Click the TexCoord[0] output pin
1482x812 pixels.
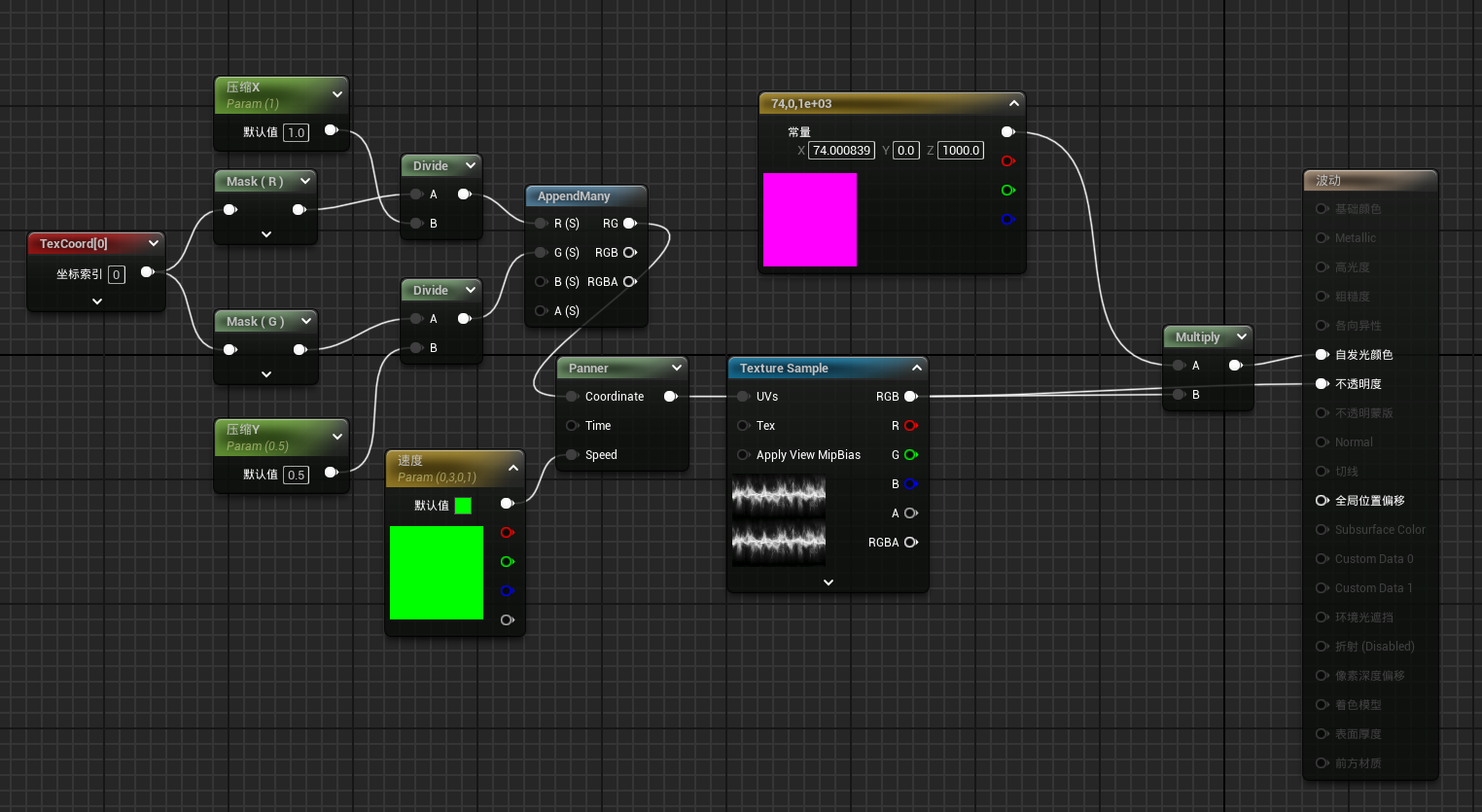point(148,272)
